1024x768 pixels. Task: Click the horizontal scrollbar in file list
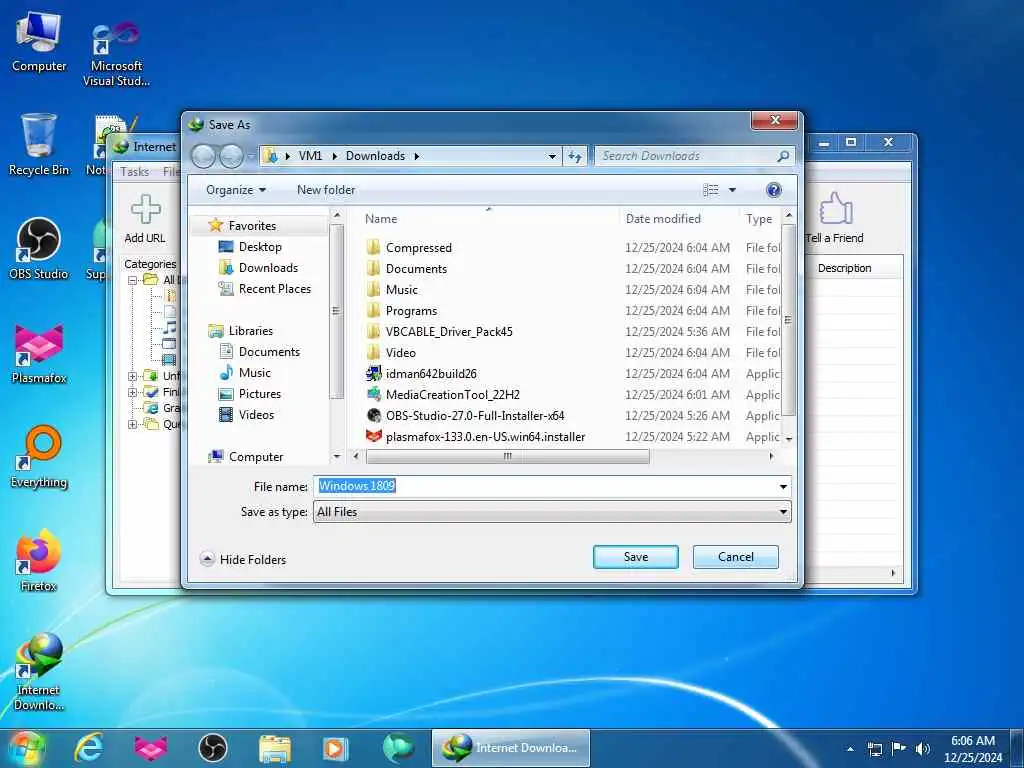point(507,456)
